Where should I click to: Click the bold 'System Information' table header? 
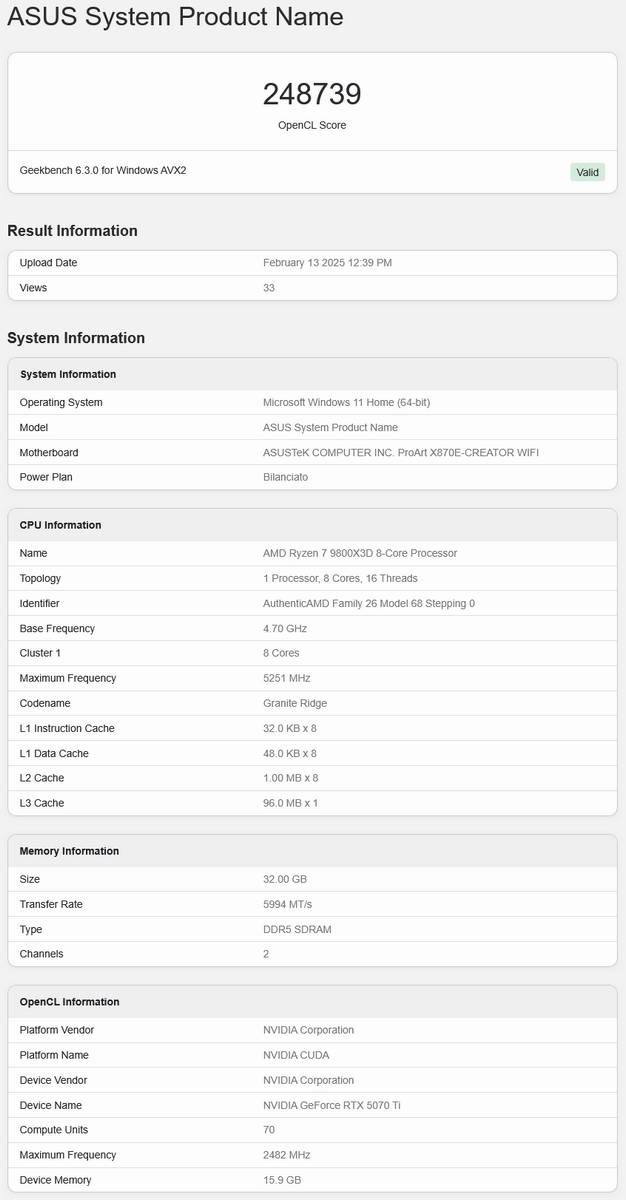[68, 374]
